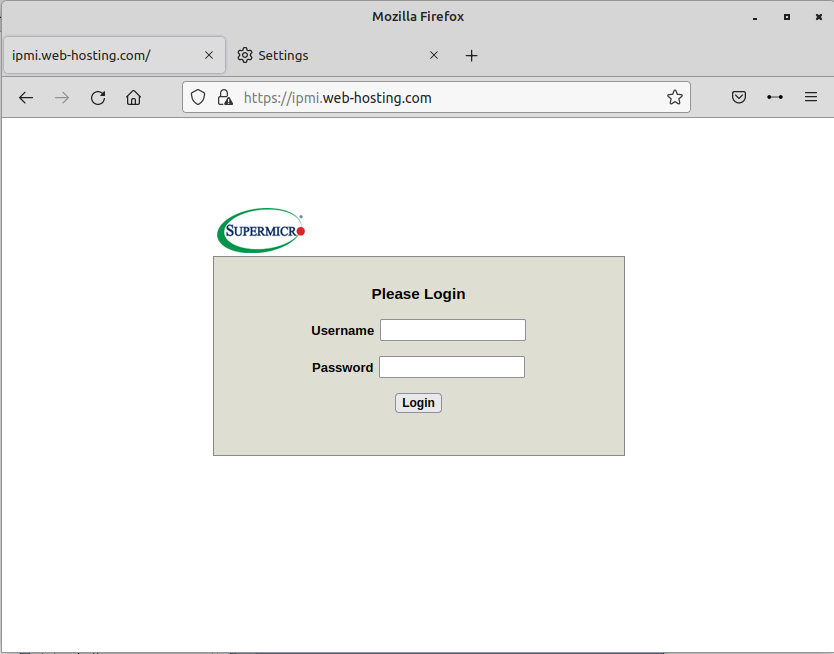Viewport: 834px width, 654px height.
Task: Click the Username input field
Action: click(x=453, y=330)
